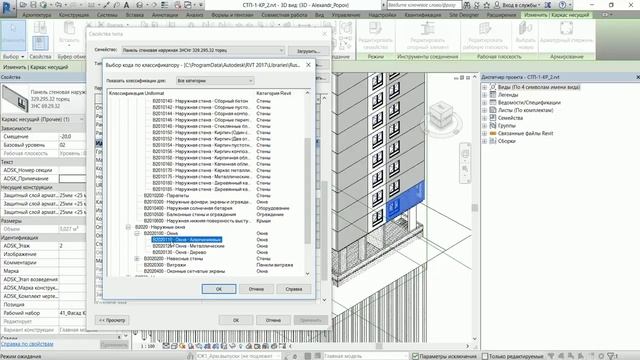This screenshot has height=360, width=640.
Task: Collapse the B2020 - Наружные окна tree node
Action: coord(128,227)
